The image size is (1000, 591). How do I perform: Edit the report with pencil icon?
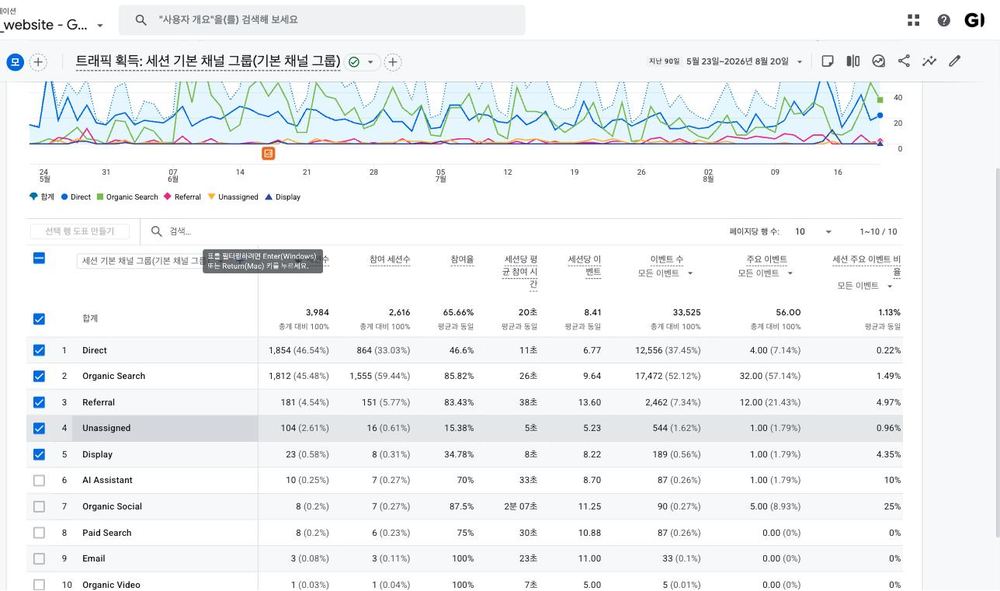click(x=955, y=61)
